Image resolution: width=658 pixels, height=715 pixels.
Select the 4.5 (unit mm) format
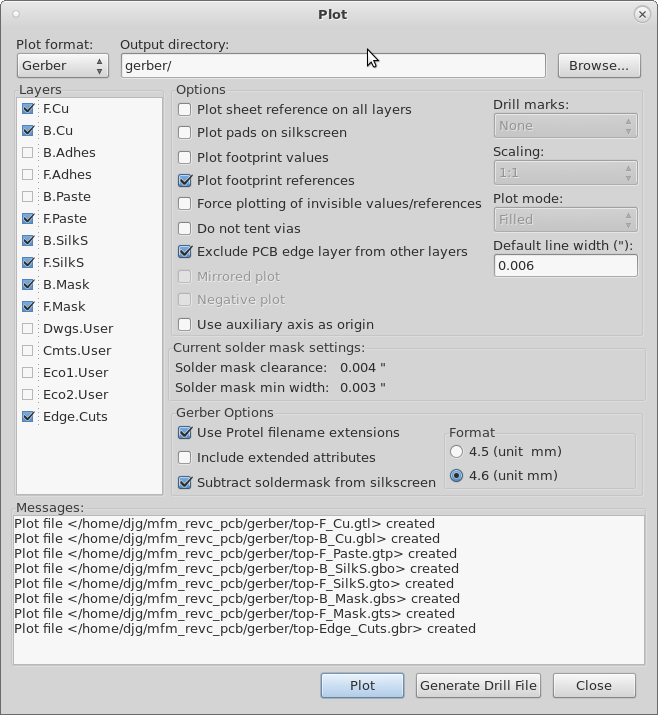tap(456, 451)
